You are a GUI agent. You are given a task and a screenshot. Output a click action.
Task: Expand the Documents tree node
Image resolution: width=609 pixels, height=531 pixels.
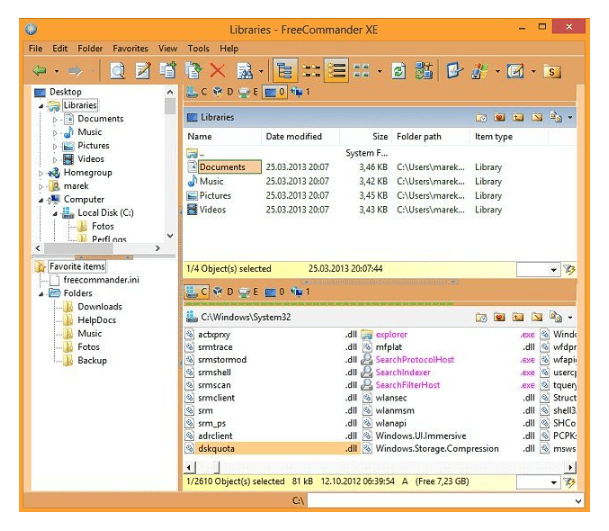tap(55, 119)
